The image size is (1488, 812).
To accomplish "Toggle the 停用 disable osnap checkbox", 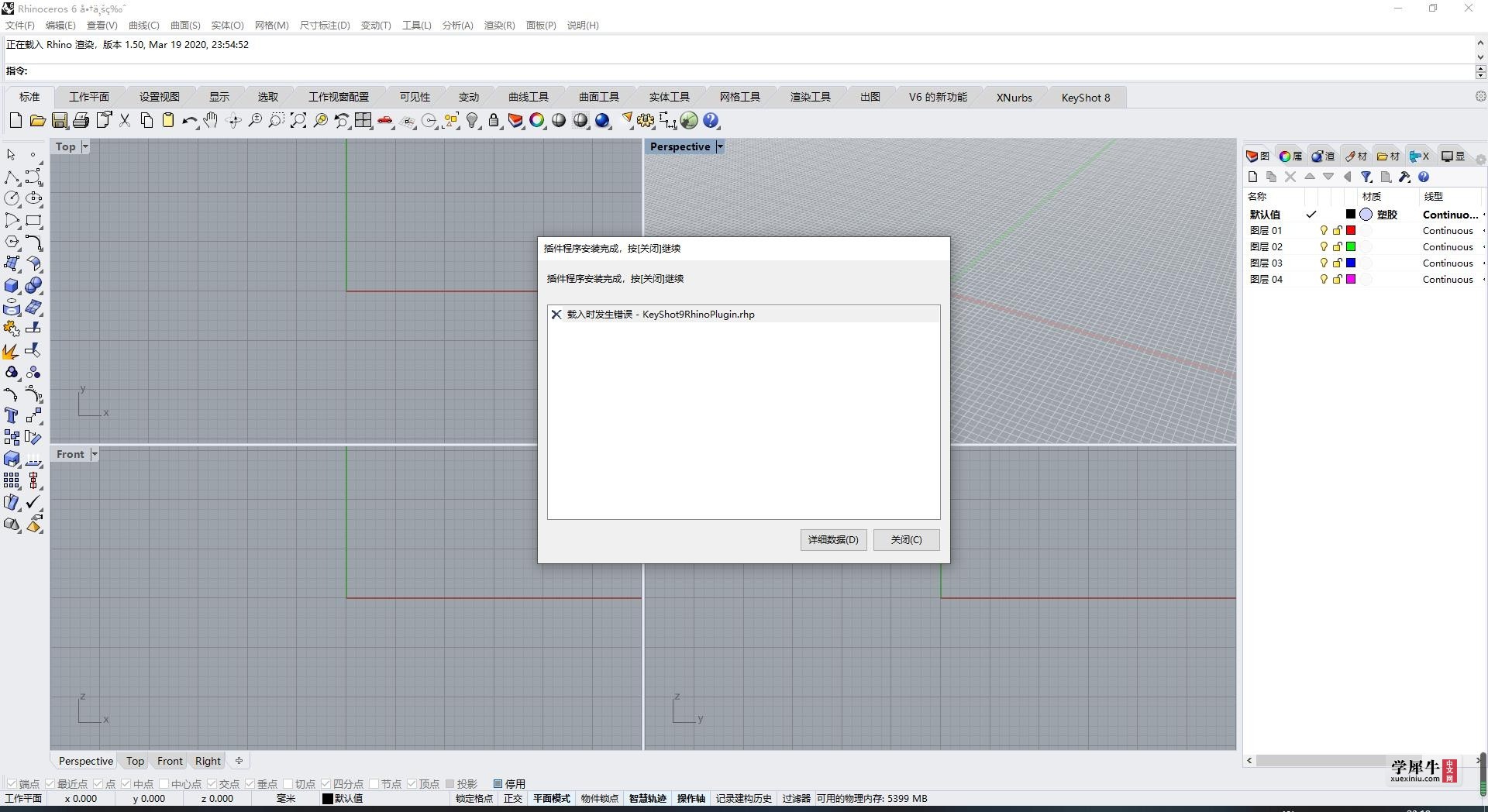I will pos(498,784).
